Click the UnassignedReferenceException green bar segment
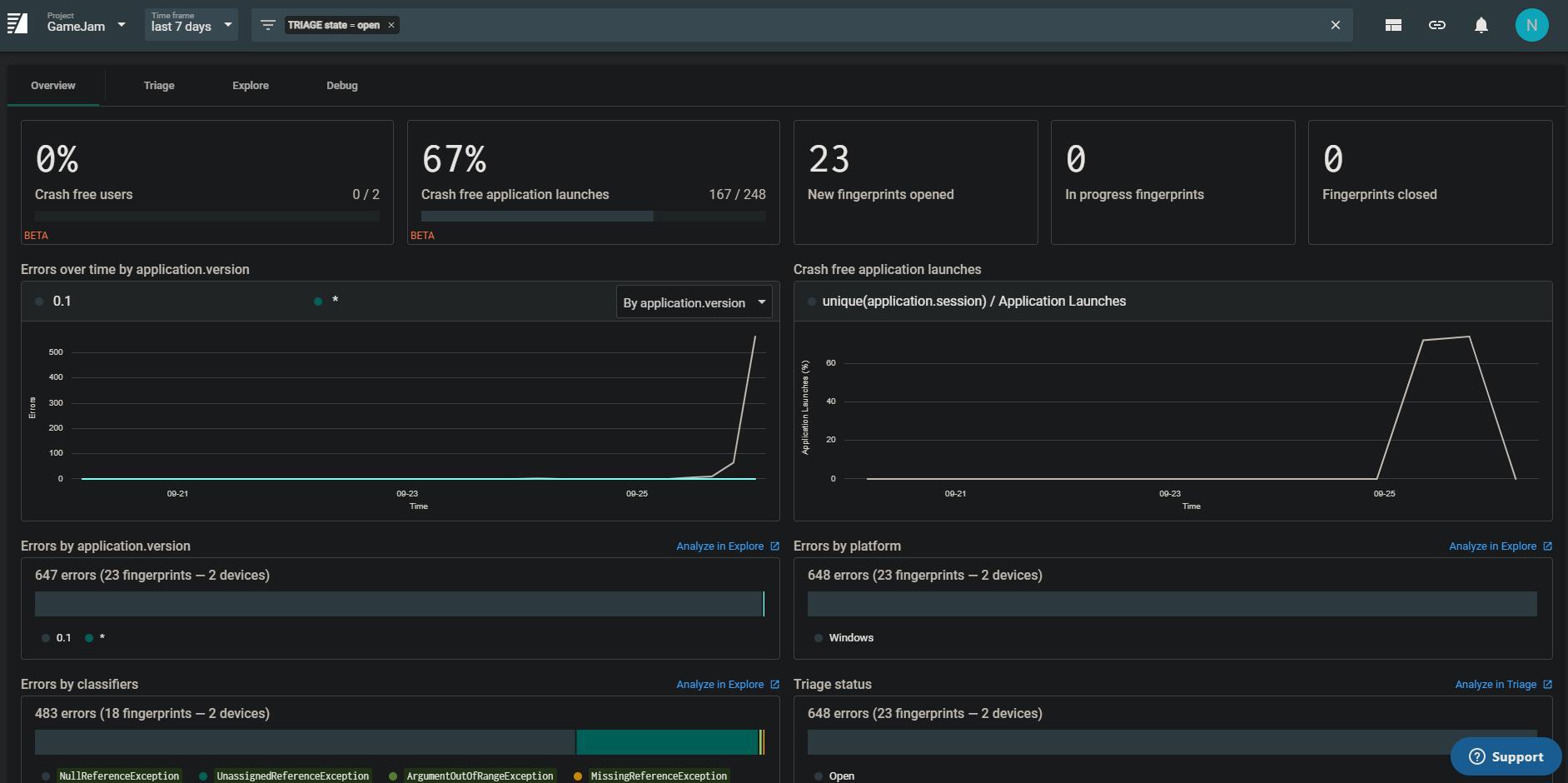This screenshot has height=783, width=1568. pos(666,742)
